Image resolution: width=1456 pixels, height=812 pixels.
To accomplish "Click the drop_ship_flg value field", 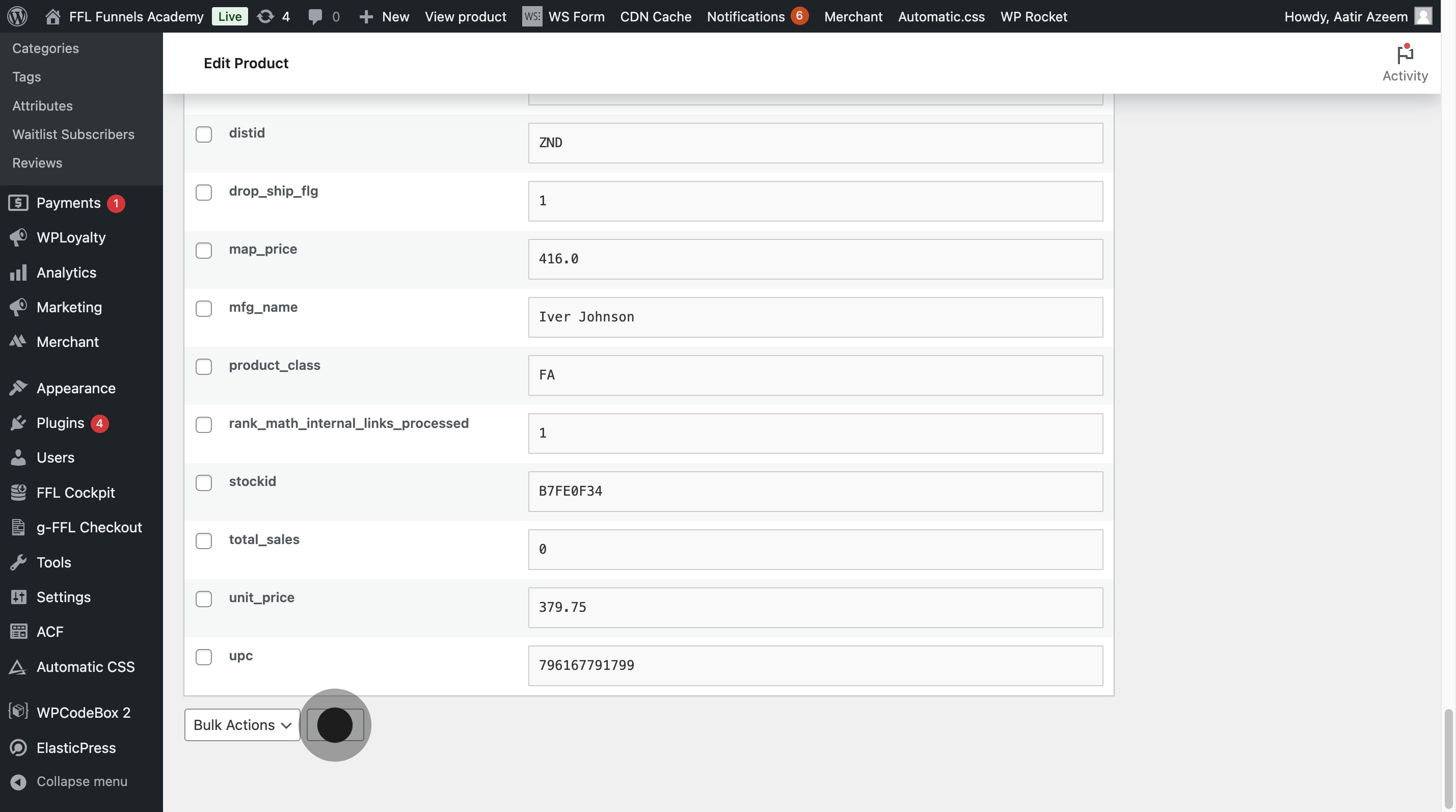I will (815, 201).
